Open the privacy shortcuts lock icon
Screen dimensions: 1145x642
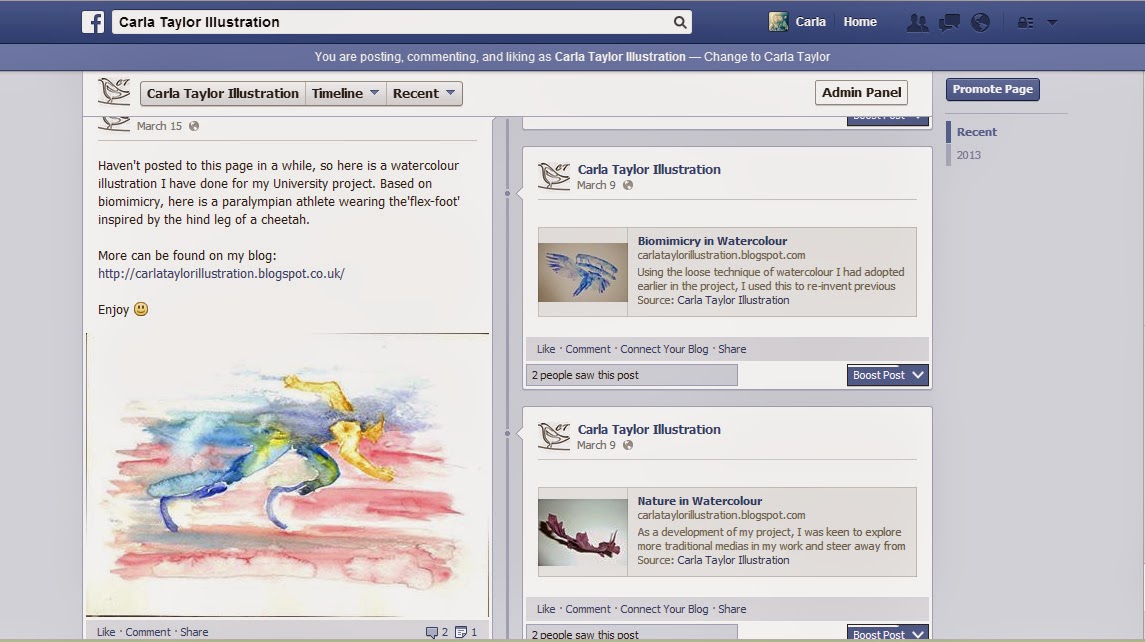click(x=1025, y=23)
